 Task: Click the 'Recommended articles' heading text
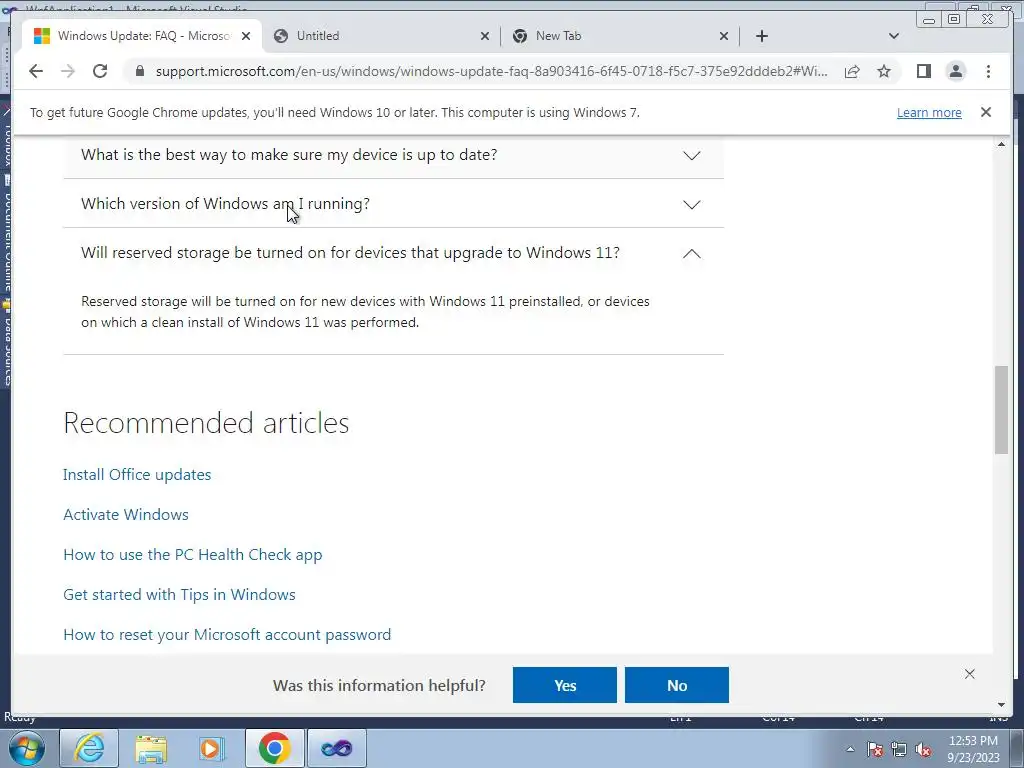coord(206,423)
